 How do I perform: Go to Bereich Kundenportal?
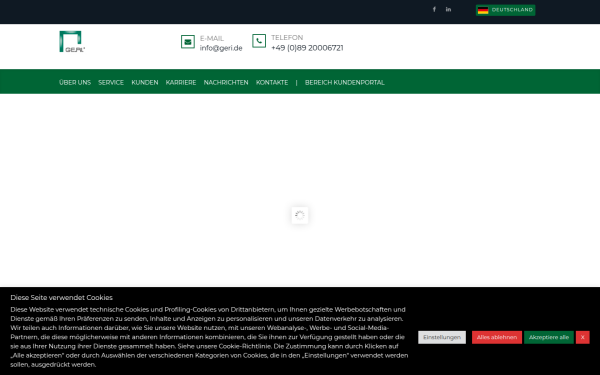[x=344, y=82]
